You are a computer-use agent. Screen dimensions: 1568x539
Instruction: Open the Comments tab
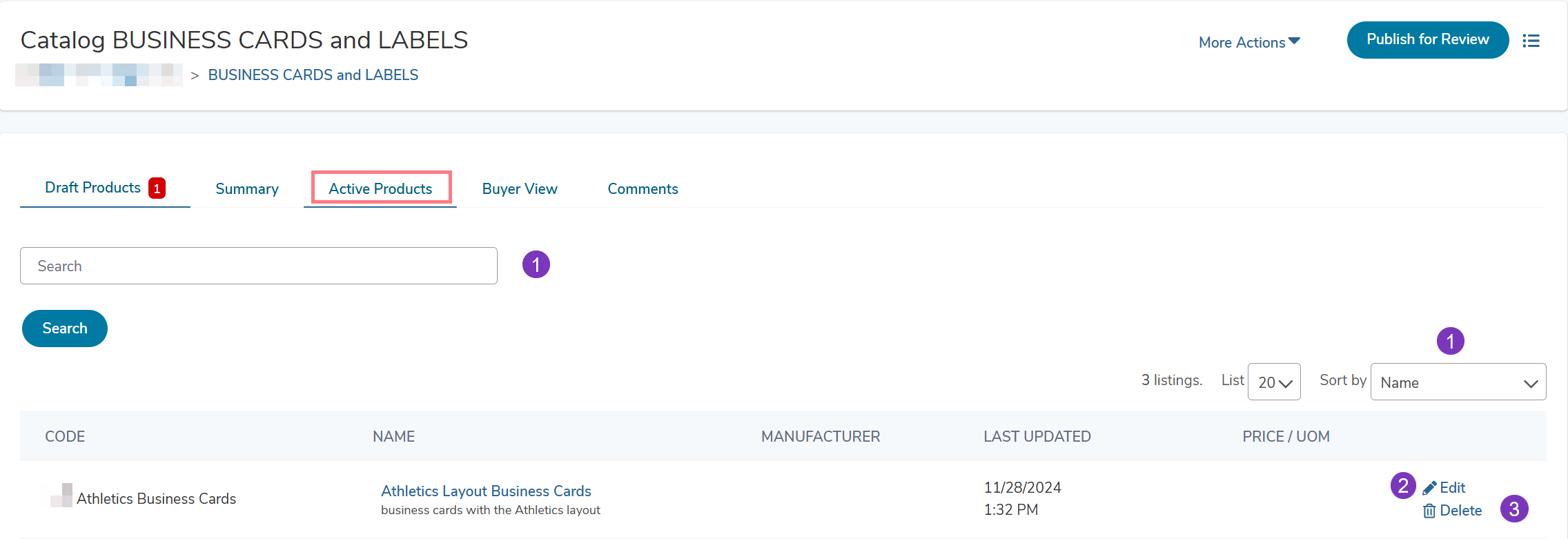(x=643, y=189)
